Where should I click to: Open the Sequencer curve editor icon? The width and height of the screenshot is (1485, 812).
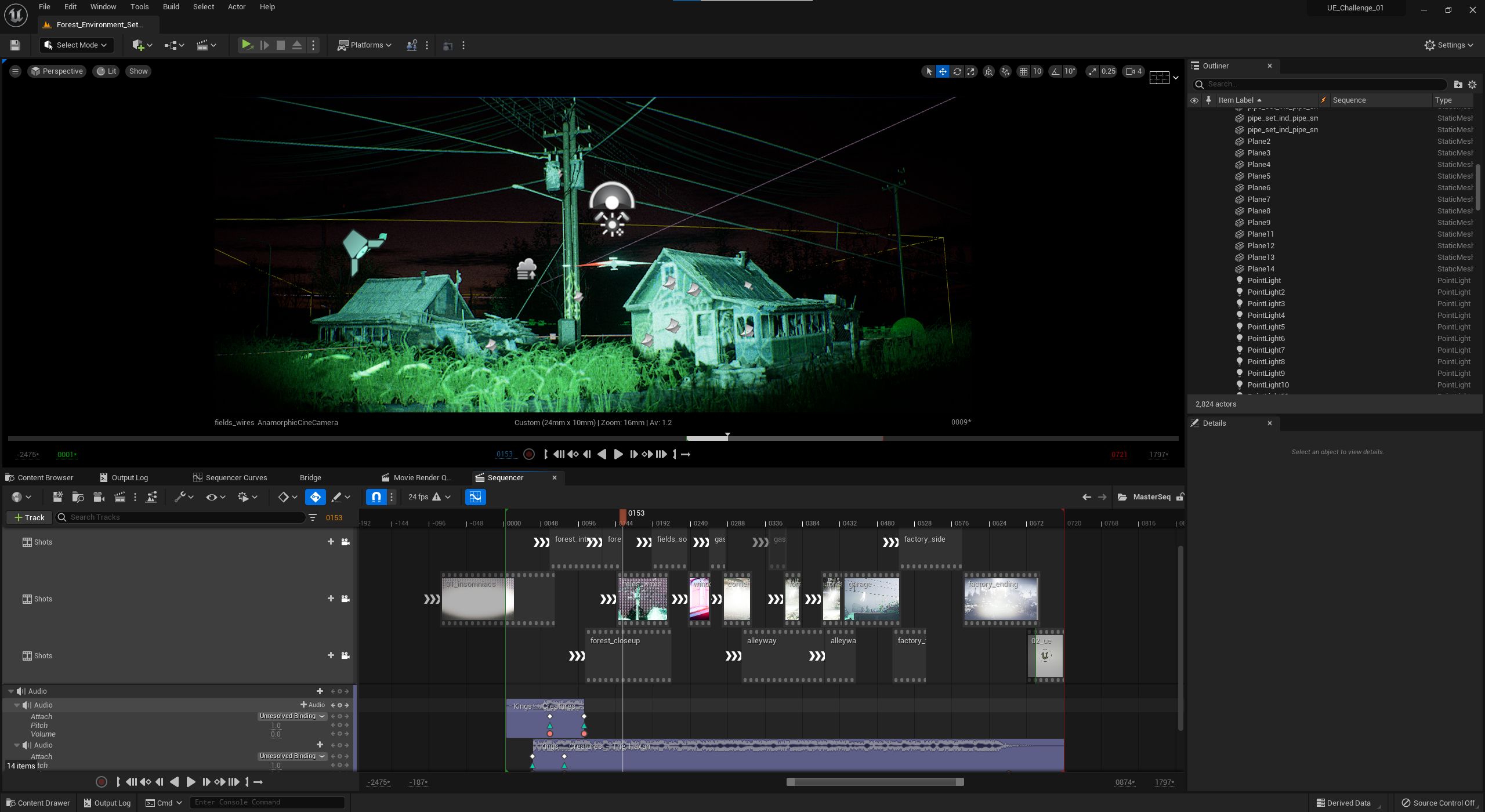tap(475, 497)
